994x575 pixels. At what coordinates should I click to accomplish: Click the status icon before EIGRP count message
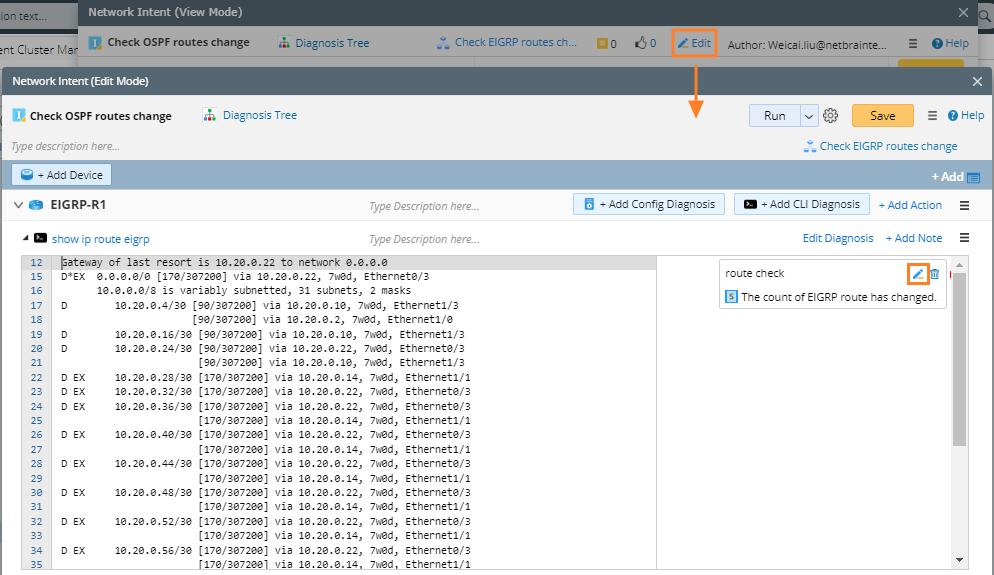[x=731, y=297]
